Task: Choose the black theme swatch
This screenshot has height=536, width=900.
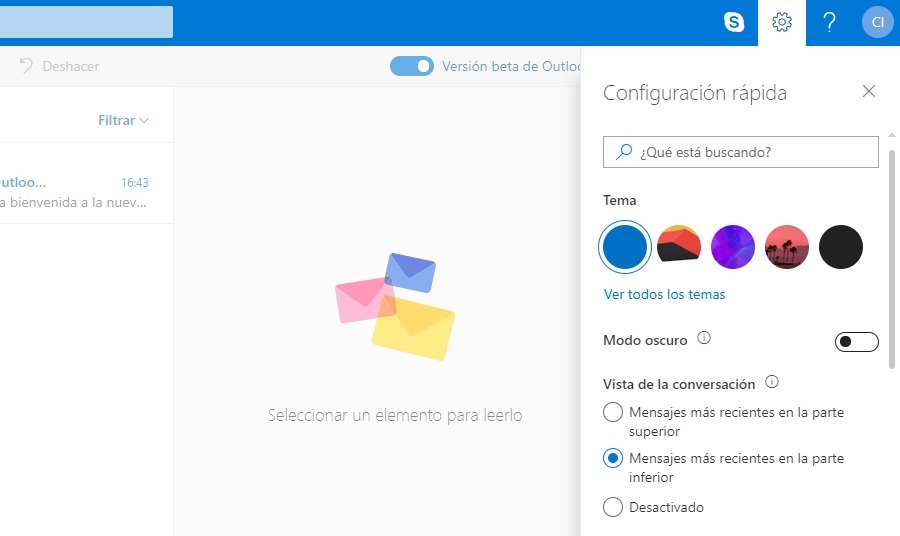Action: click(x=840, y=247)
